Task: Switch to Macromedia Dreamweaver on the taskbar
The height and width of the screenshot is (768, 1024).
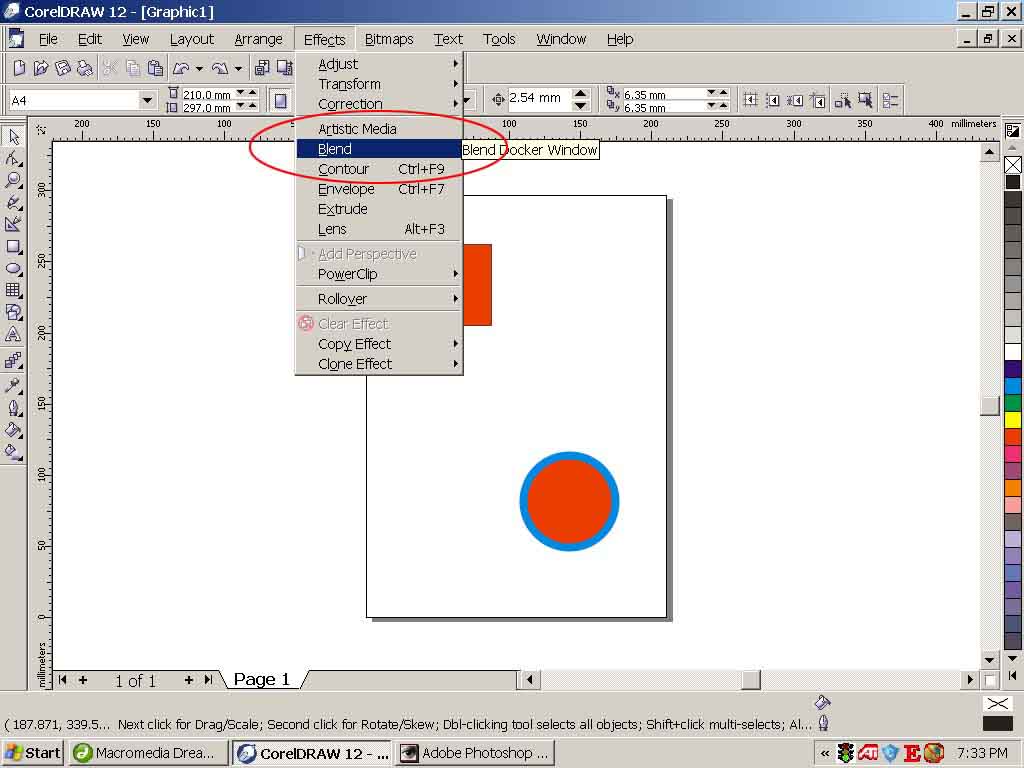Action: pyautogui.click(x=149, y=753)
